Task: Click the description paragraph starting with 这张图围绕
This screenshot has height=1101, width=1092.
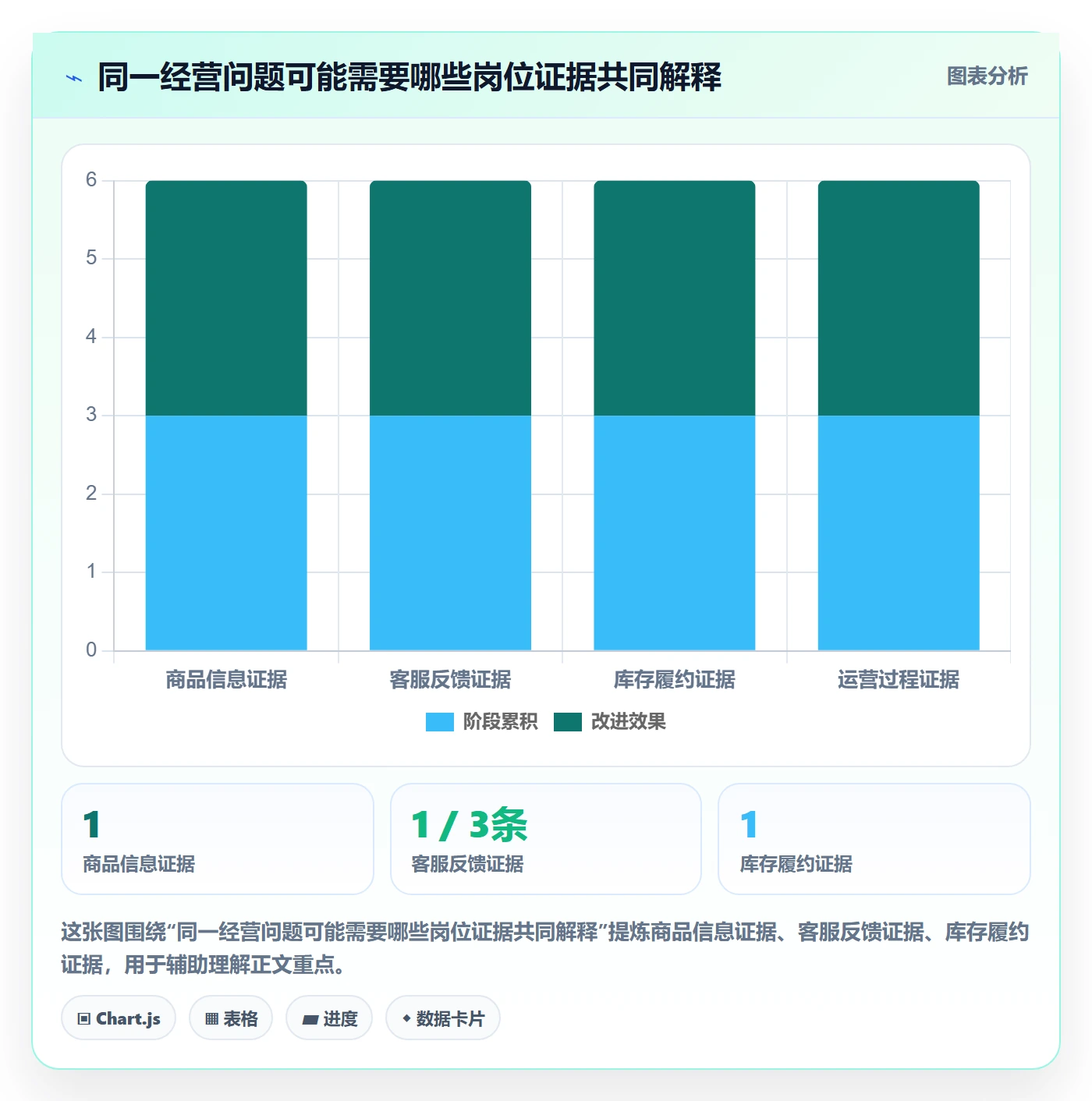Action: (x=545, y=948)
